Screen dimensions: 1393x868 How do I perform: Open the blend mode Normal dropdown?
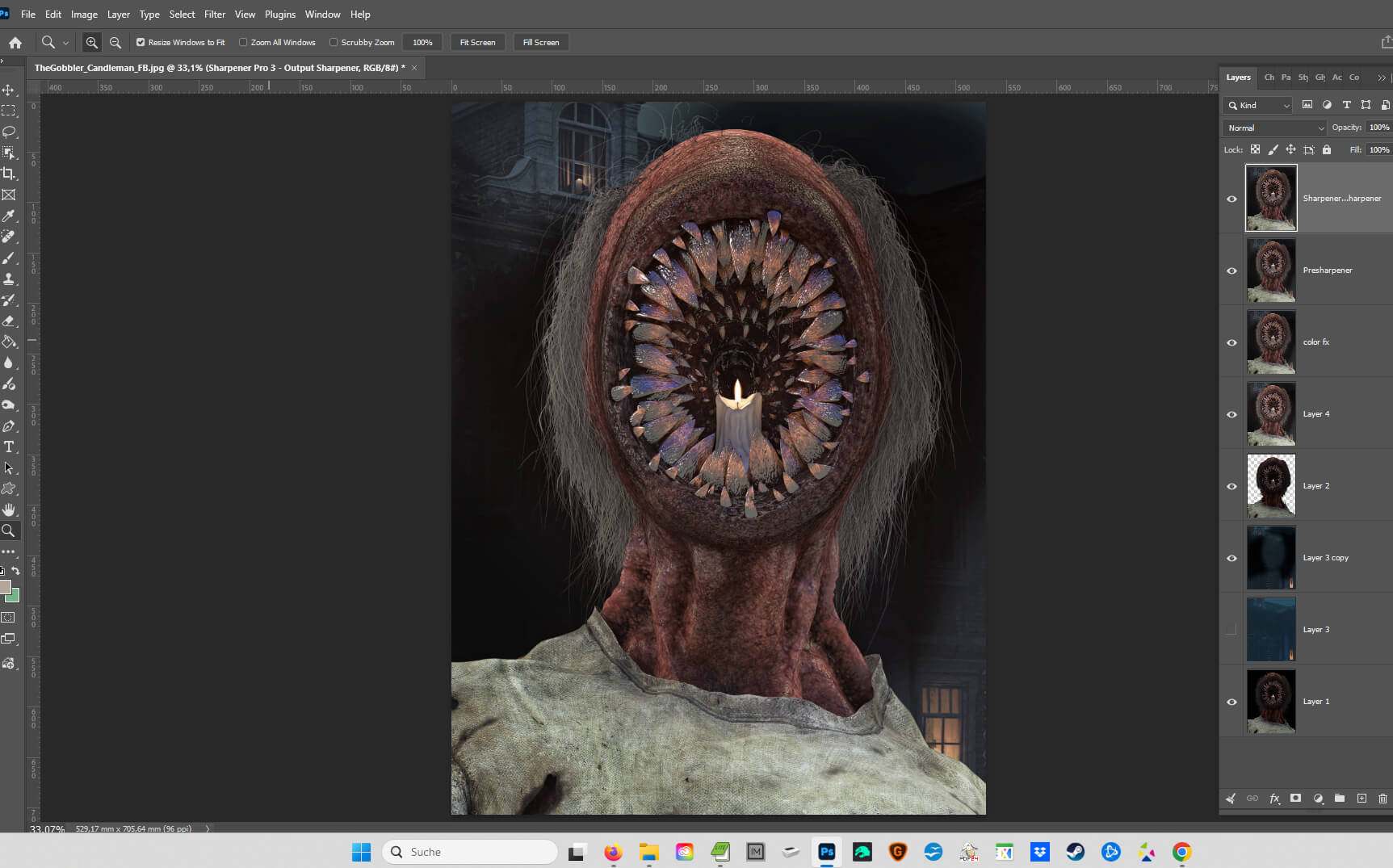1274,128
